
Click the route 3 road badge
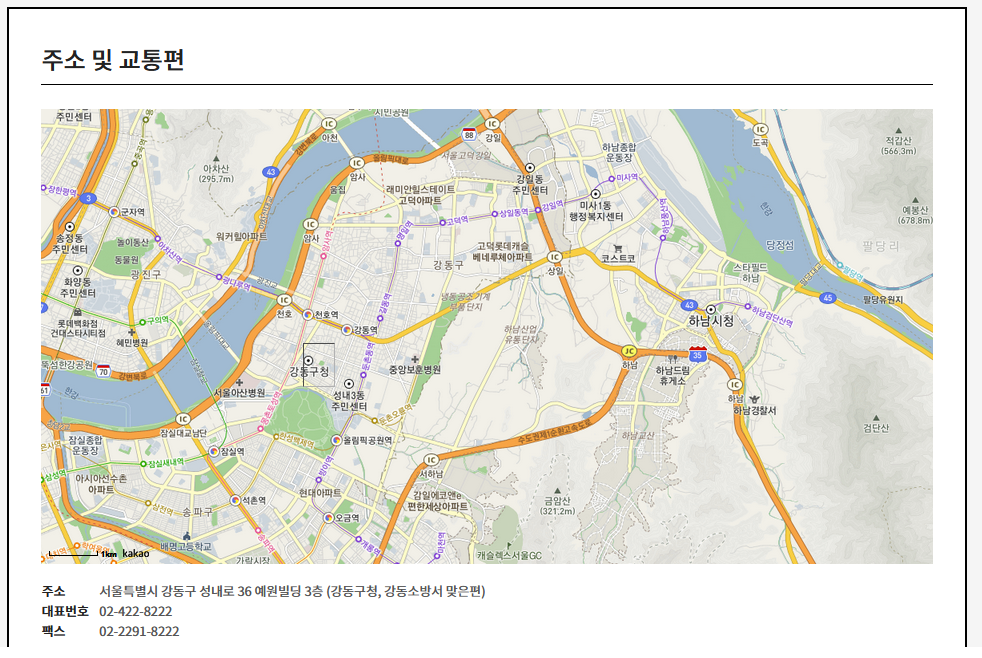coord(88,198)
